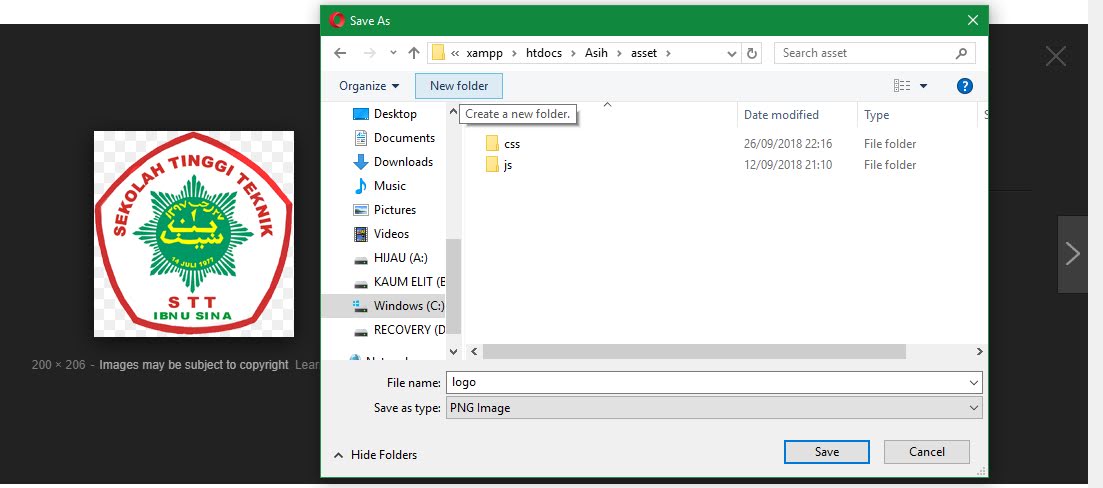Click Asih in the breadcrumb path
Viewport: 1103px width, 488px height.
point(596,53)
